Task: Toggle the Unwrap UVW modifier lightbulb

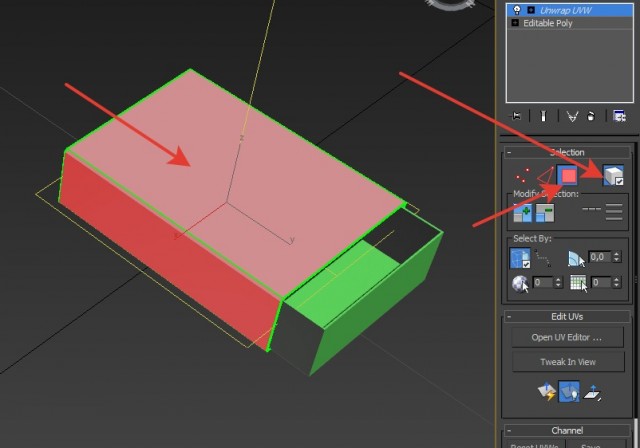Action: coord(517,10)
